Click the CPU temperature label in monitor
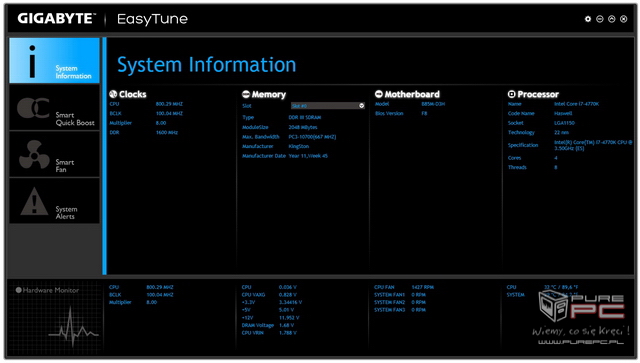Screen dimensions: 640x363 (x=511, y=287)
